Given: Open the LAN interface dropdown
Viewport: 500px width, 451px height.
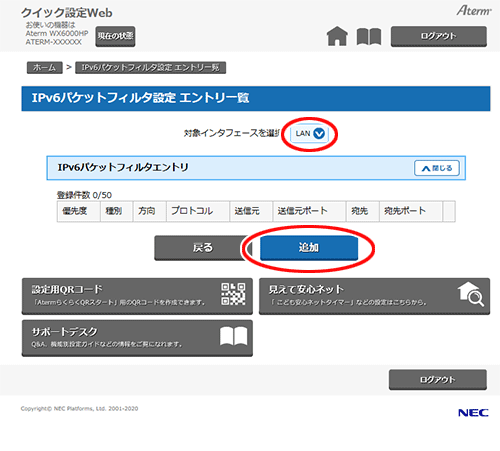Looking at the screenshot, I should tap(309, 134).
